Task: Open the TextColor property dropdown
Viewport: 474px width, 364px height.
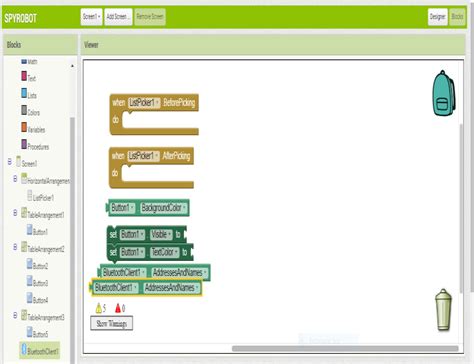Action: [165, 252]
